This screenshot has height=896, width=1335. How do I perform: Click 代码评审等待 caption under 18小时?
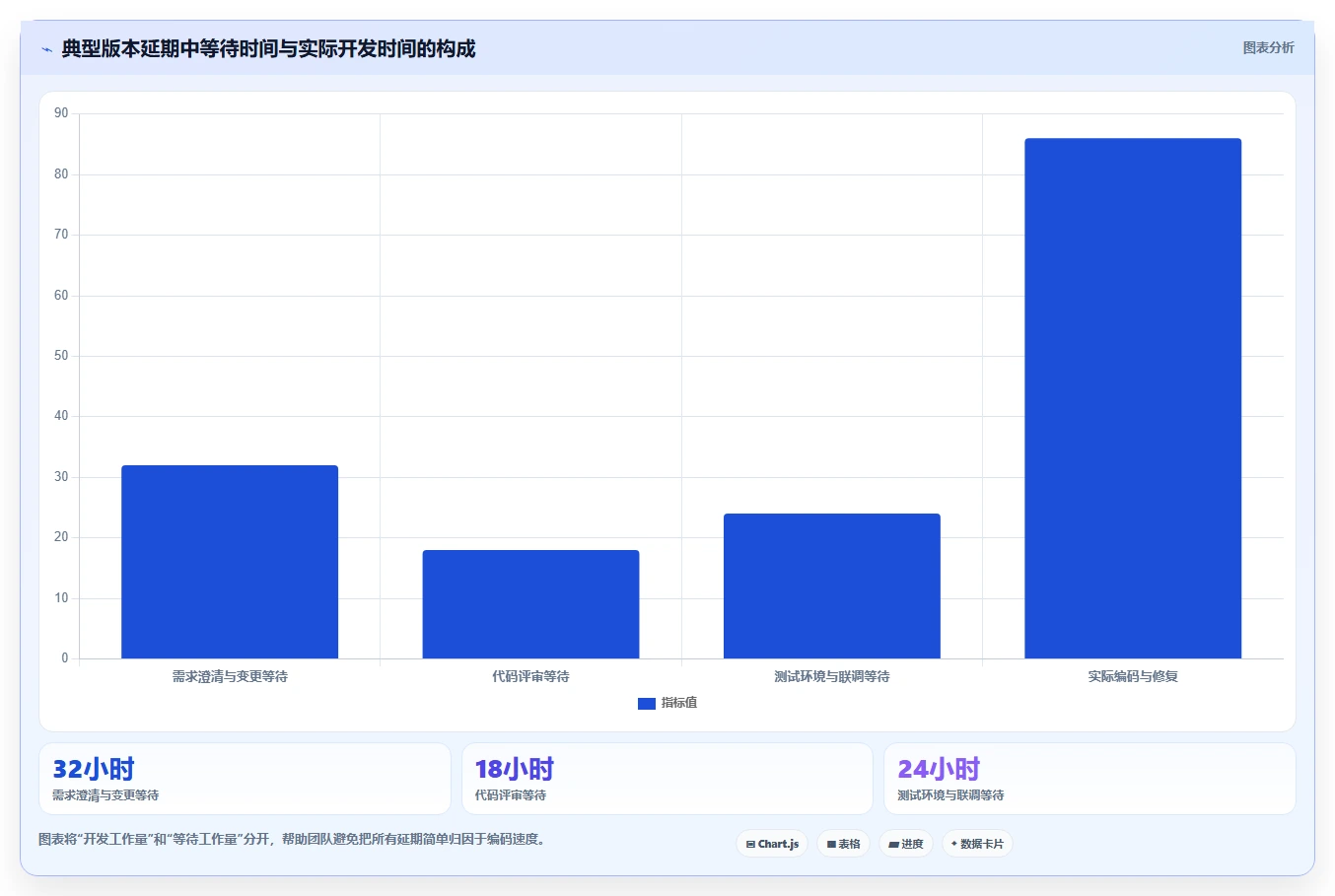click(511, 795)
